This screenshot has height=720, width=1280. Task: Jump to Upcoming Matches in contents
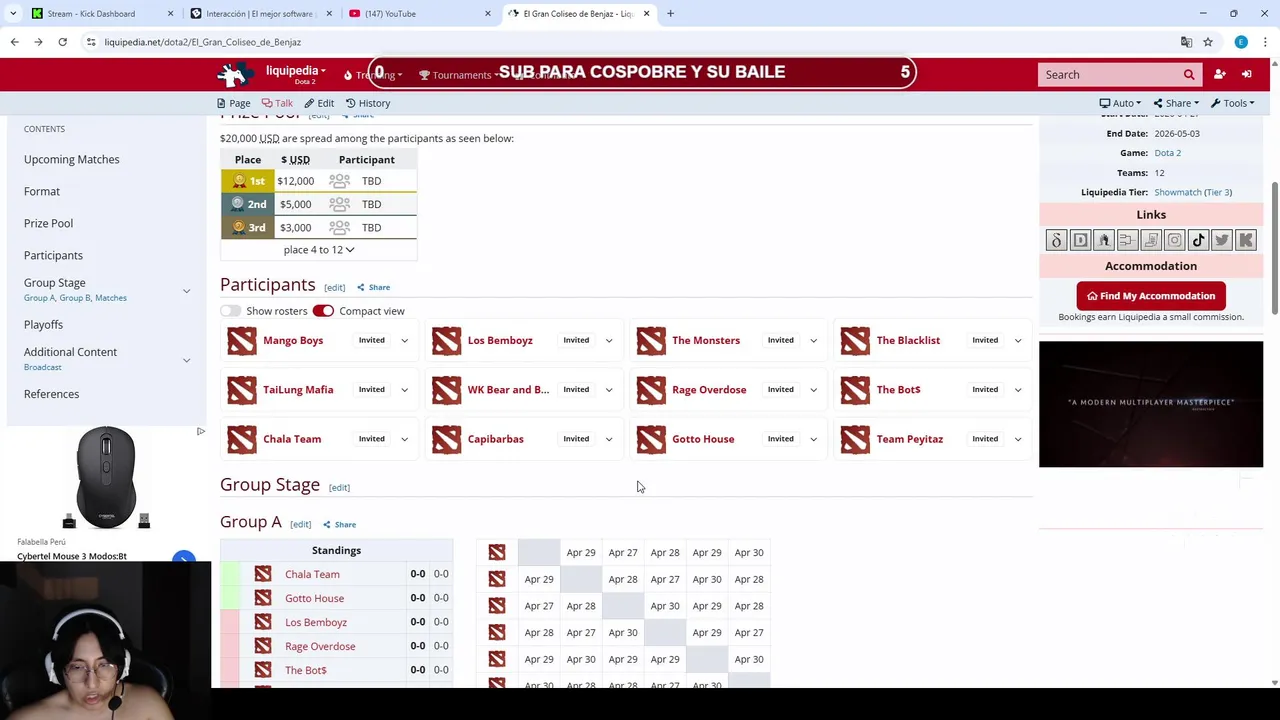tap(71, 160)
